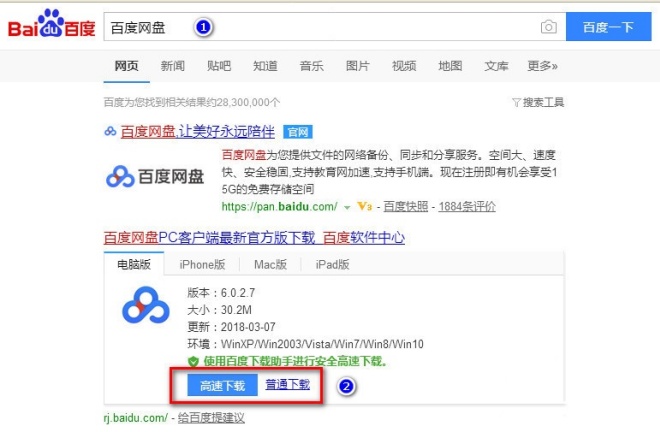This screenshot has width=660, height=432.
Task: Open the funnel icon 搜索工具
Action: coord(538,102)
